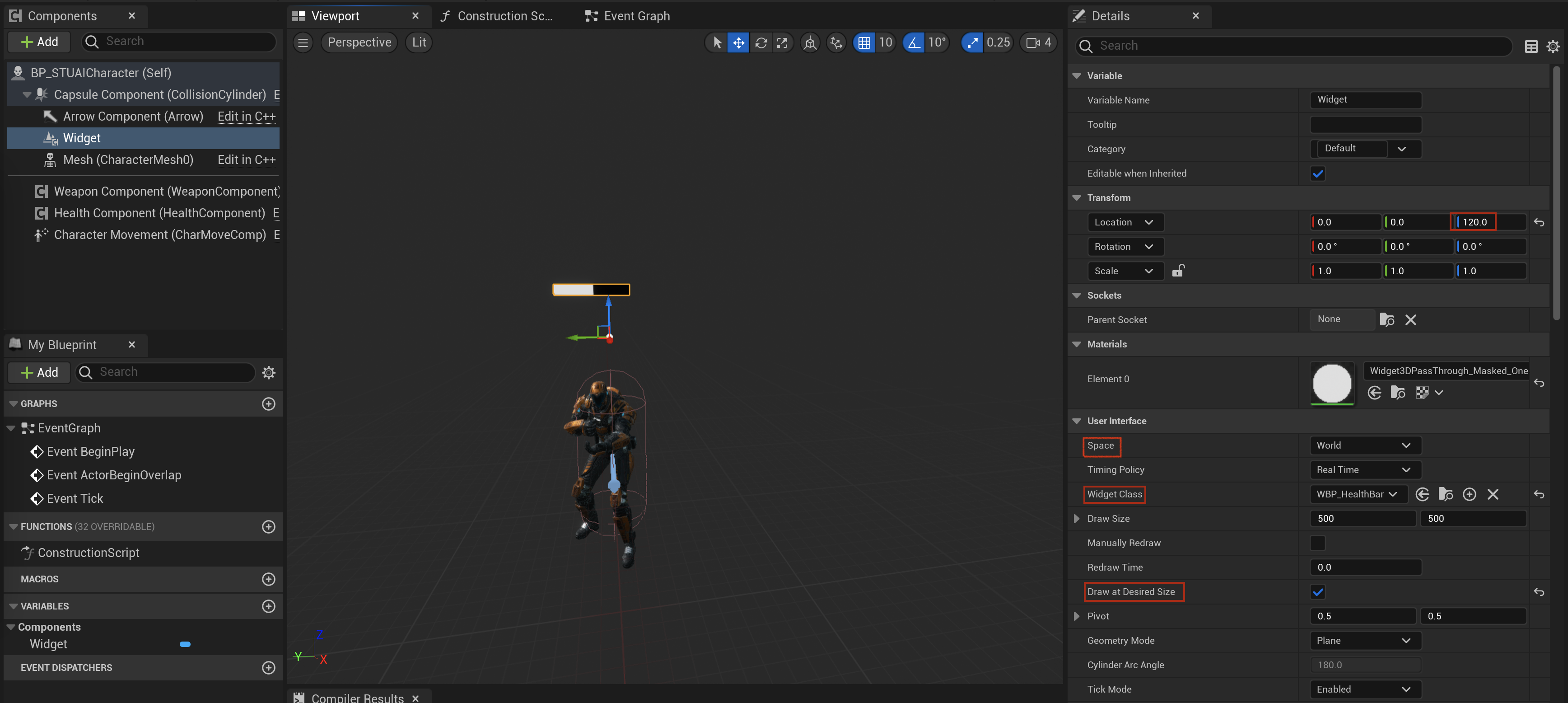This screenshot has width=1568, height=703.
Task: Browse to Widget Class in content browser
Action: [1445, 494]
